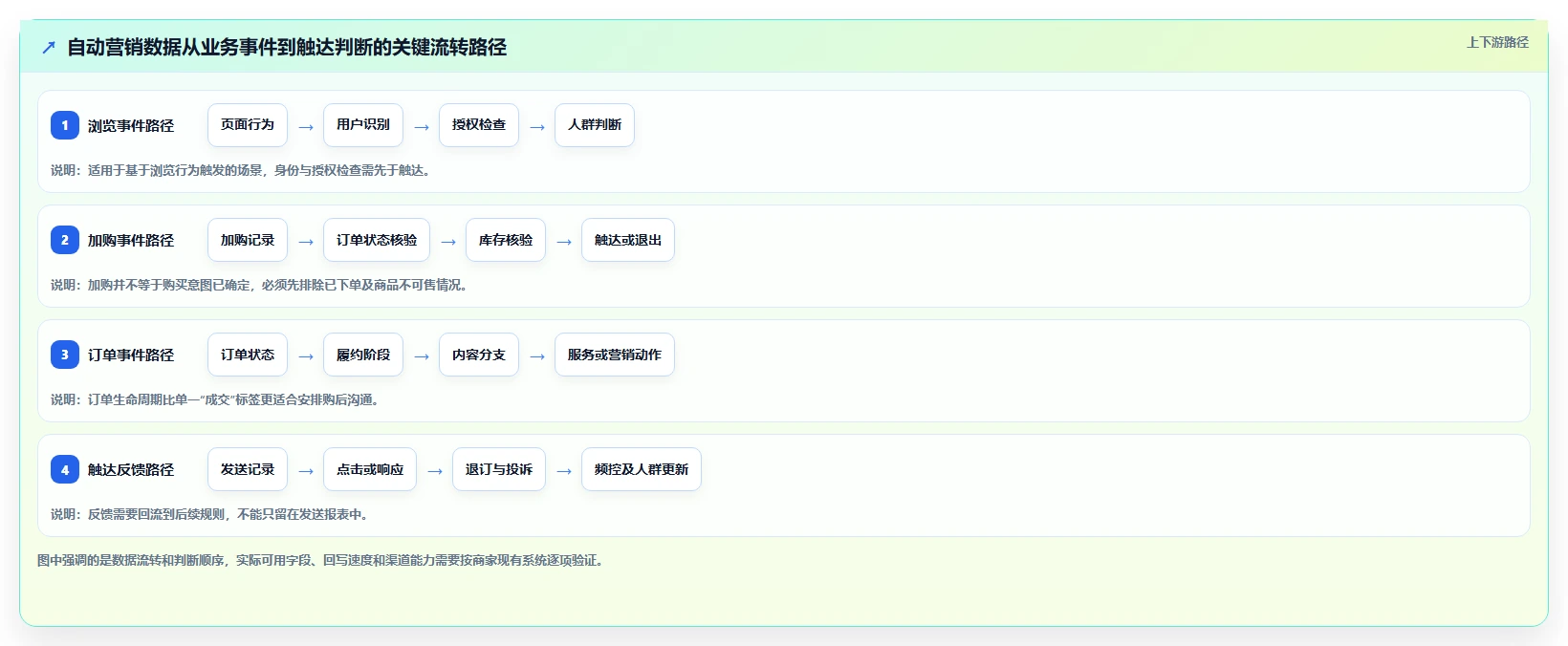
Task: Select the number 3 badge for 订单事件路径
Action: [x=65, y=355]
